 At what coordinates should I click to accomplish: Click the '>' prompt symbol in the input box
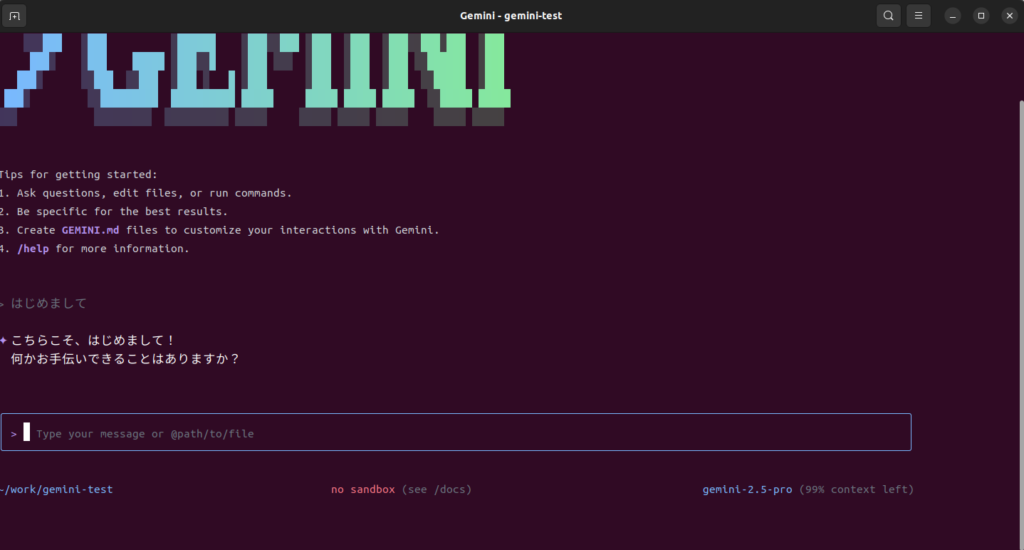click(x=14, y=434)
